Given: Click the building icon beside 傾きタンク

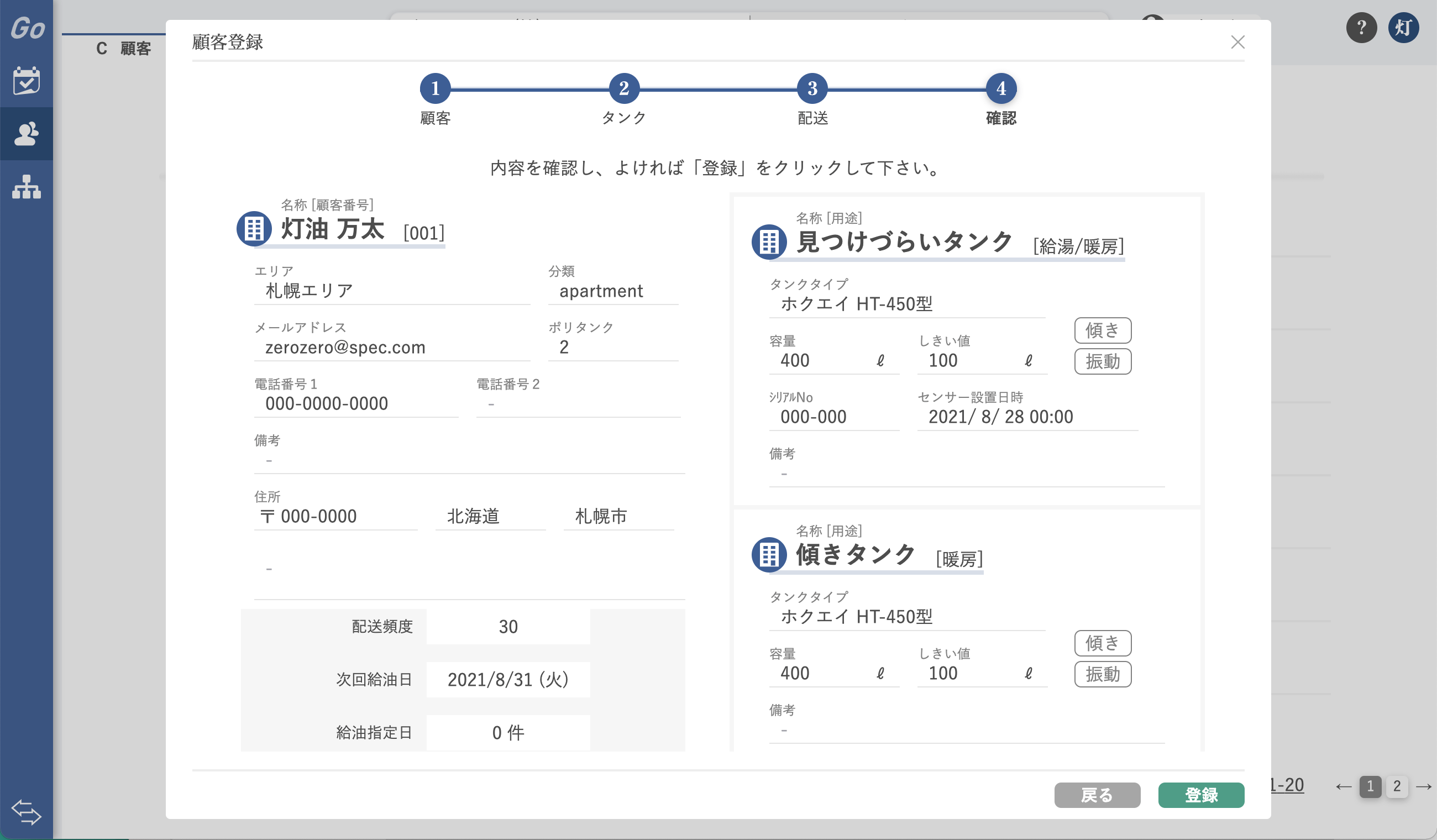Looking at the screenshot, I should [769, 554].
